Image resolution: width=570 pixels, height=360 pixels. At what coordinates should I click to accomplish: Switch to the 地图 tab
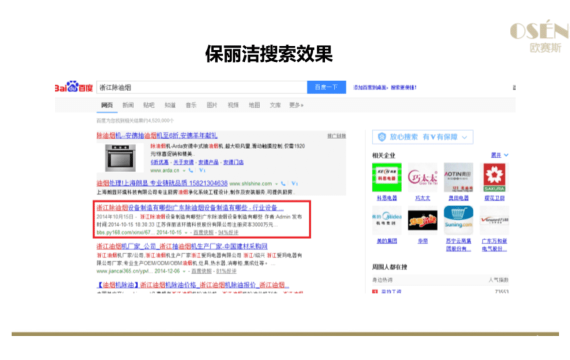[x=254, y=105]
